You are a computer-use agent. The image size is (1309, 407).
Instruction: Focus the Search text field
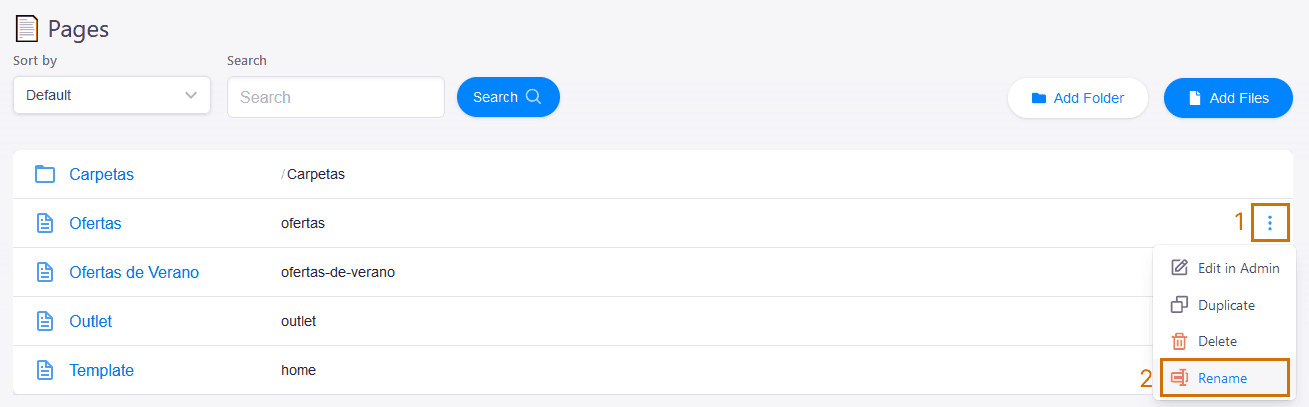(x=335, y=97)
